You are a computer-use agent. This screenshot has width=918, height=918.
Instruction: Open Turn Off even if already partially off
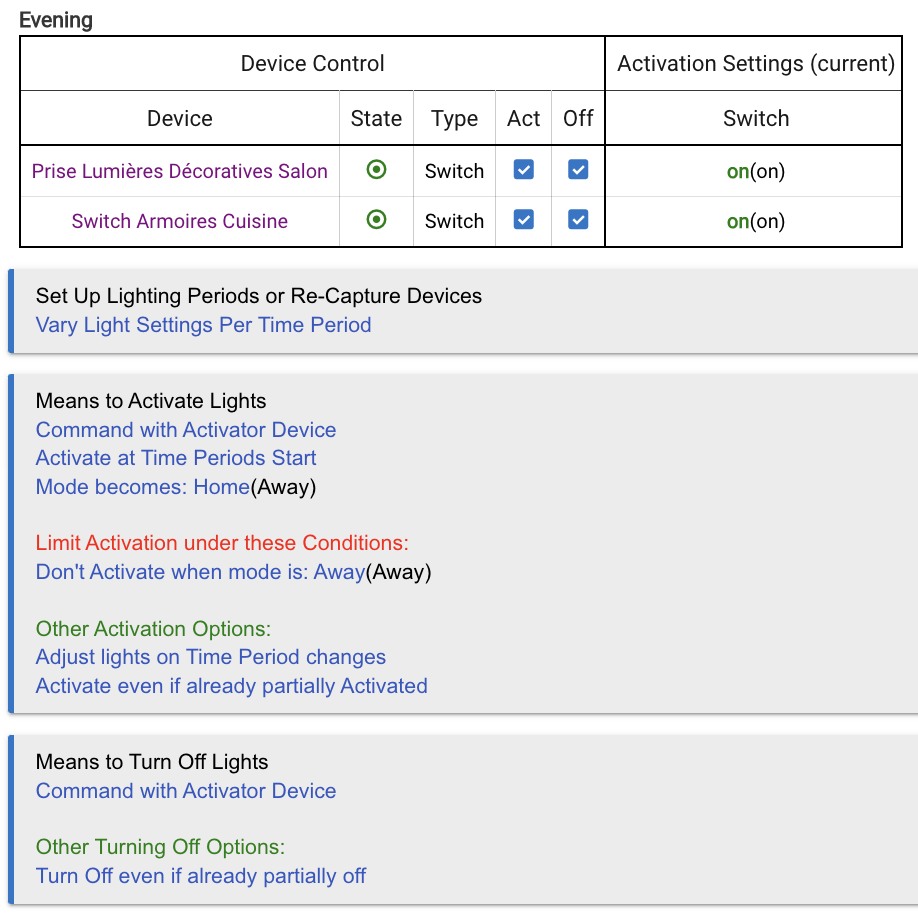pyautogui.click(x=201, y=876)
